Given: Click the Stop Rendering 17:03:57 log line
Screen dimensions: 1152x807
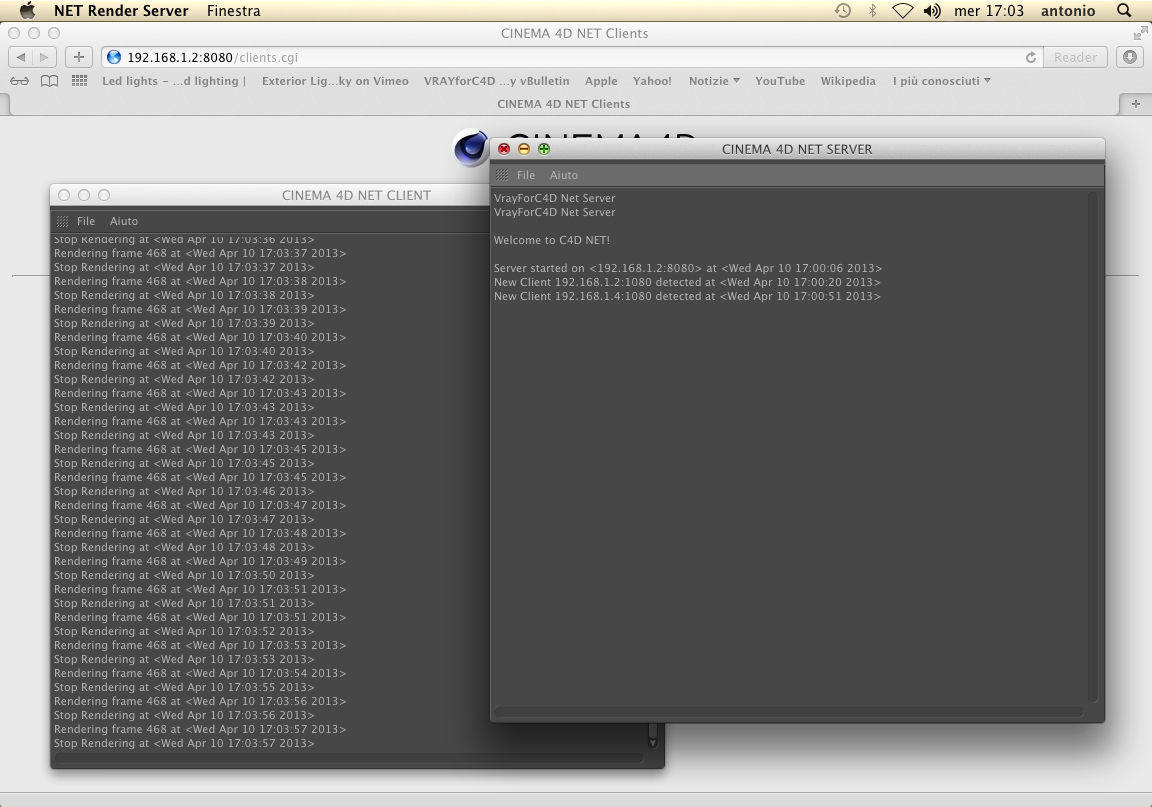Looking at the screenshot, I should tap(184, 743).
